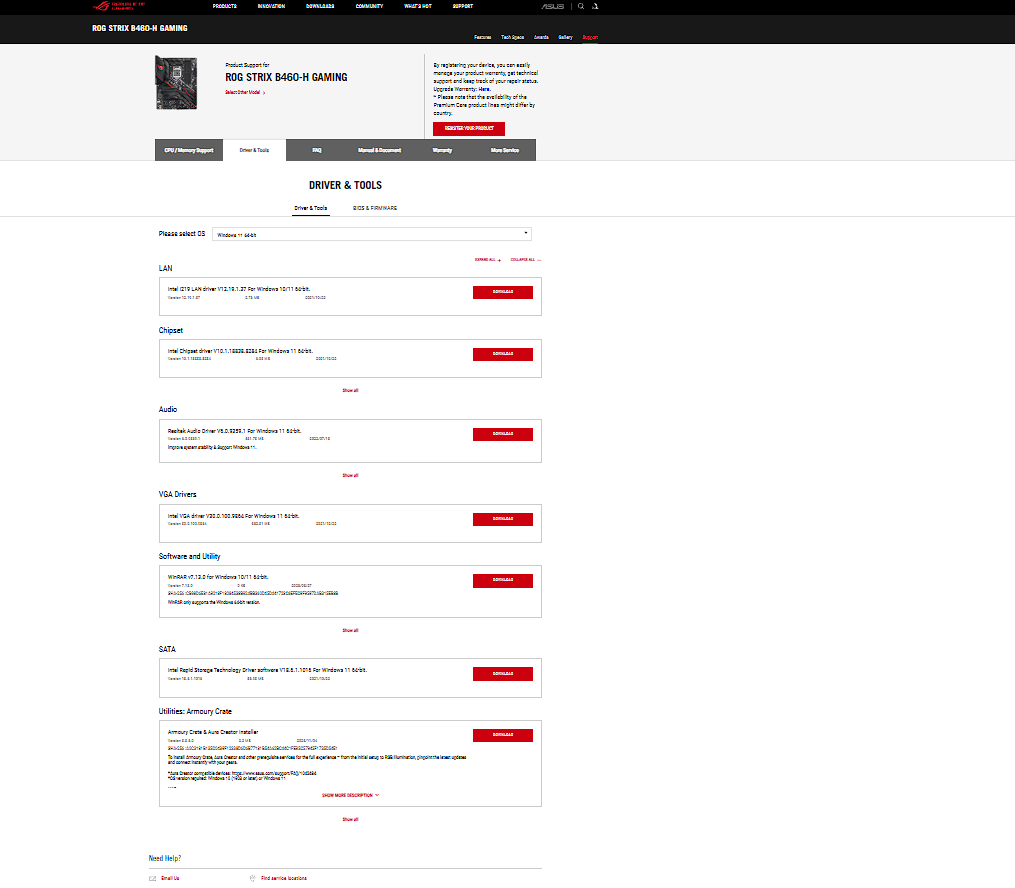This screenshot has height=888, width=1015.
Task: Go to the Features product tab
Action: point(482,37)
